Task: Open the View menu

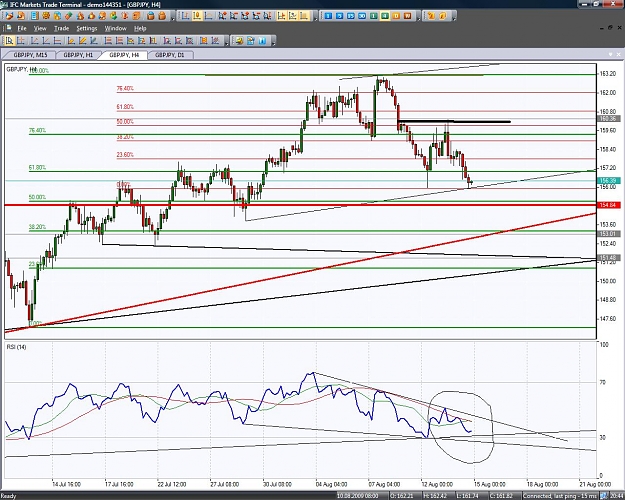Action: [x=40, y=28]
